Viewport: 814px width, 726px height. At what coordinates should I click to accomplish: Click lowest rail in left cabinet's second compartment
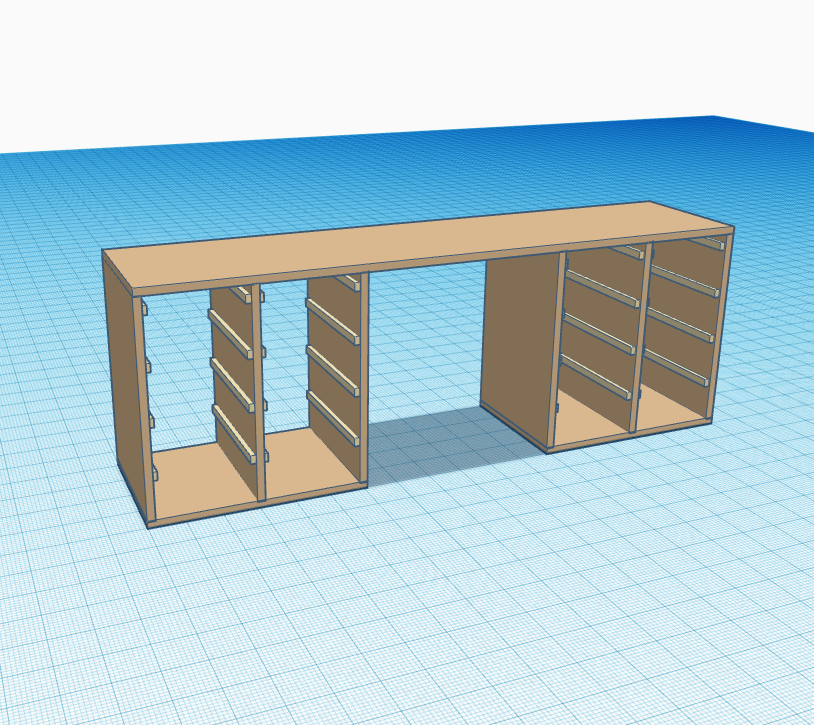[333, 419]
